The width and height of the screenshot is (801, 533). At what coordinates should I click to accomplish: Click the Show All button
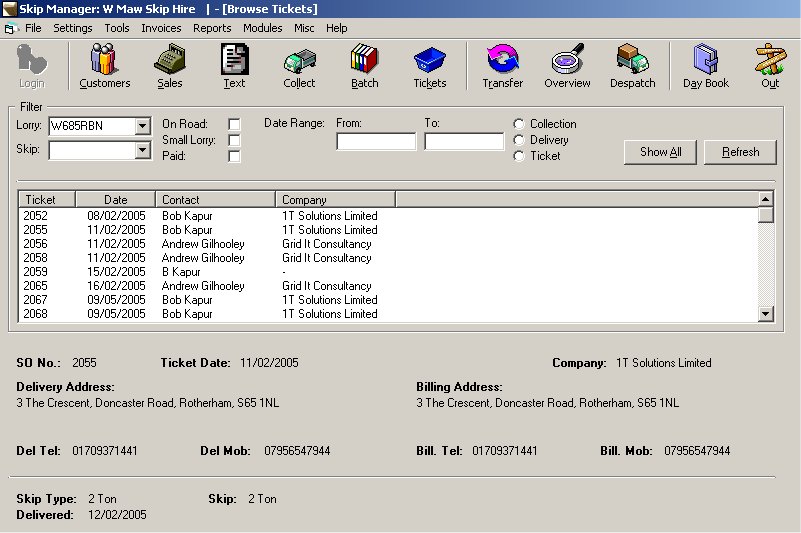660,152
